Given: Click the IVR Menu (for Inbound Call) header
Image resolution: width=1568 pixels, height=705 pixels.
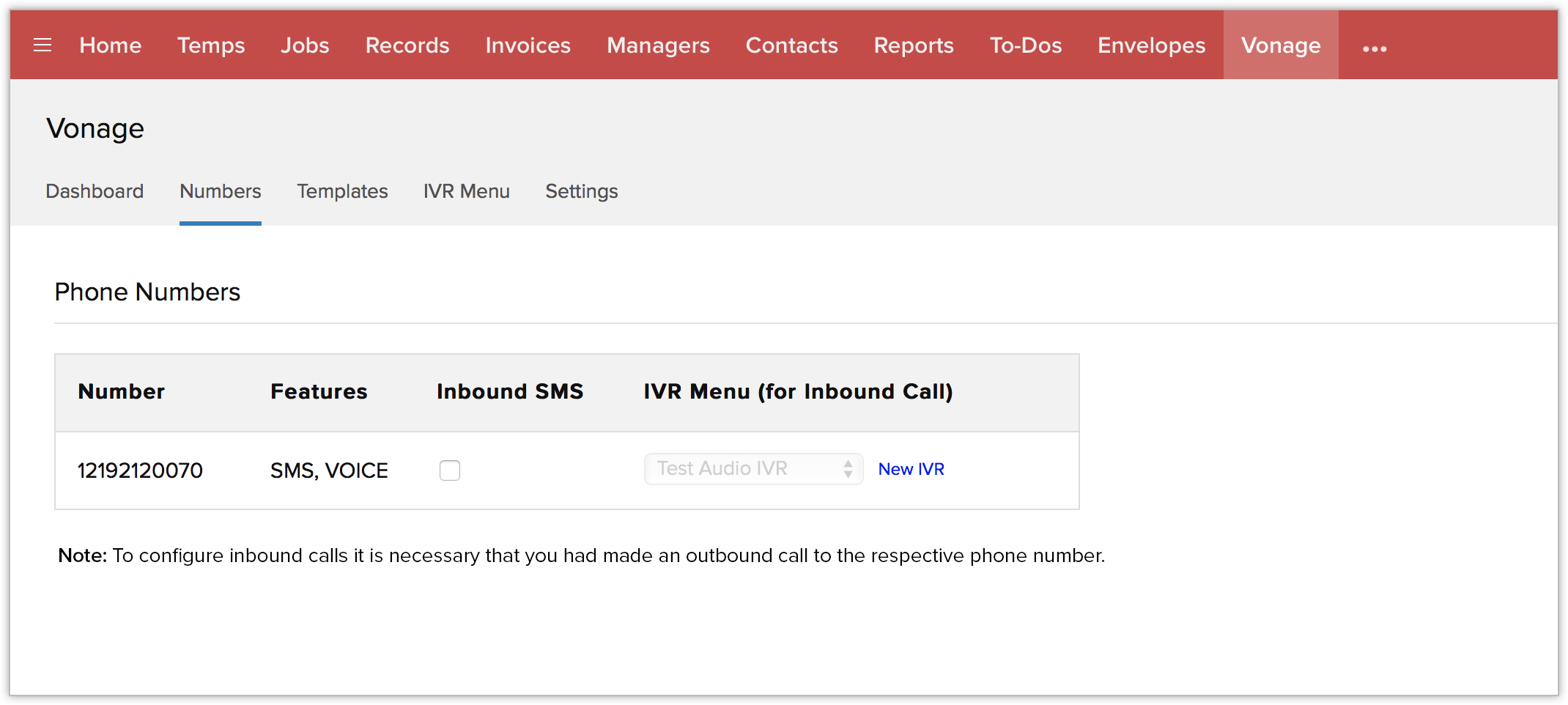Looking at the screenshot, I should tap(798, 391).
